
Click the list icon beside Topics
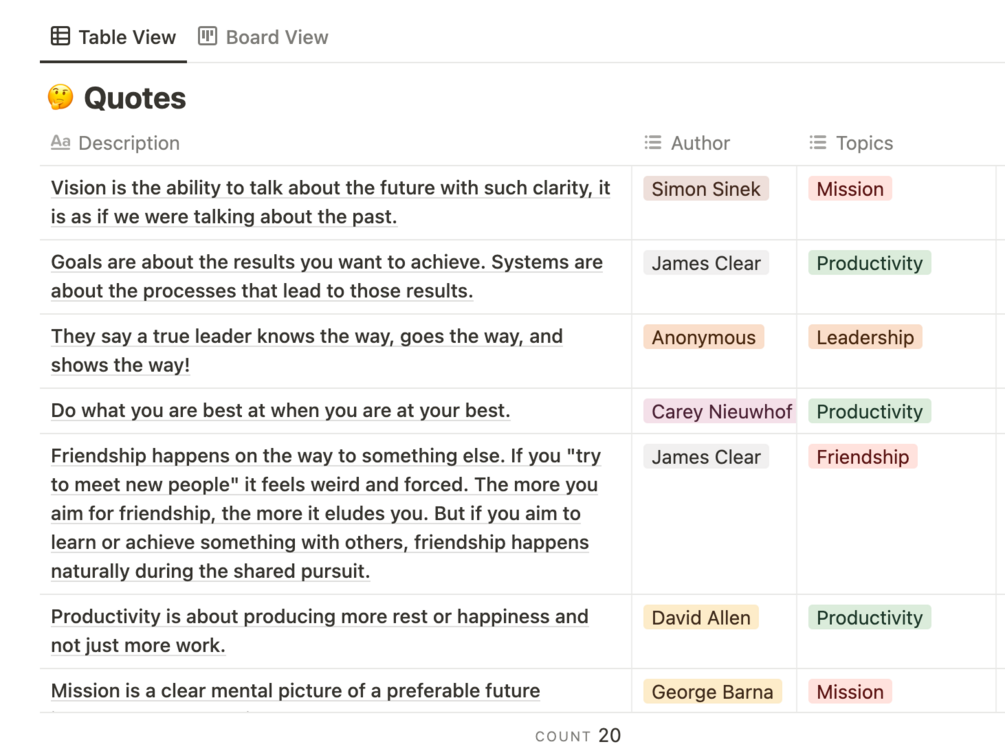[x=818, y=142]
